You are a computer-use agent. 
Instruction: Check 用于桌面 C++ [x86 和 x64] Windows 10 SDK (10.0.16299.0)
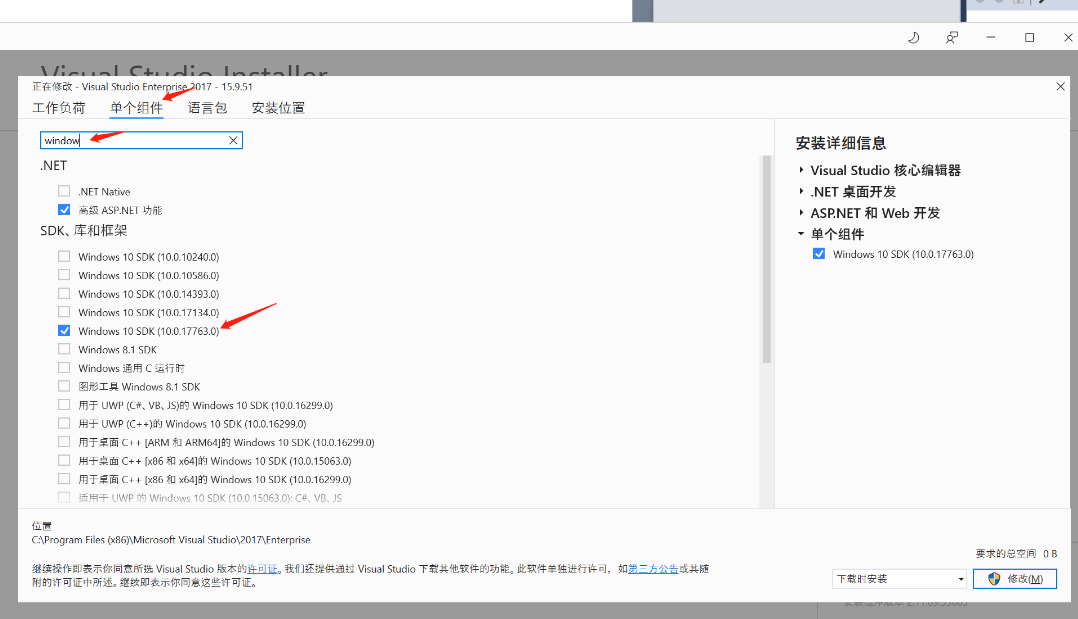click(64, 479)
